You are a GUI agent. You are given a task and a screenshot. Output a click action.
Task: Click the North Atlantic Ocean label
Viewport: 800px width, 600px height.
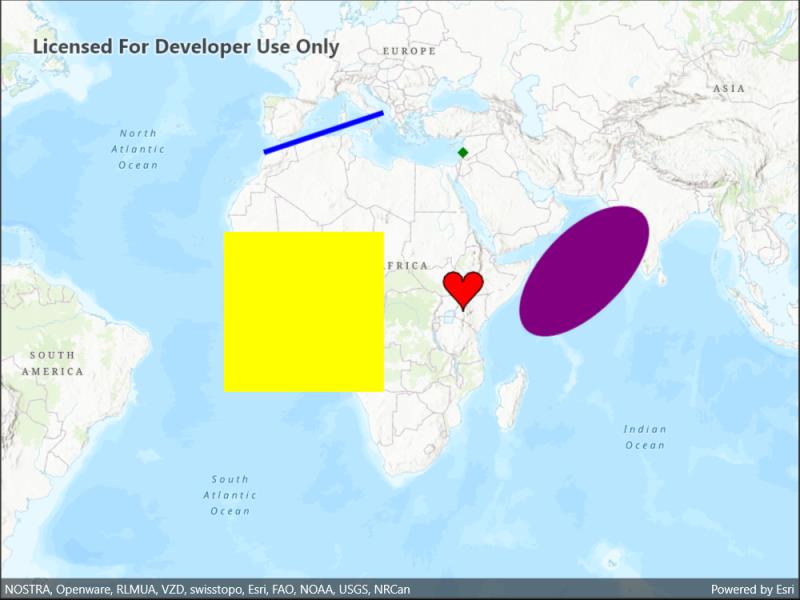coord(138,149)
